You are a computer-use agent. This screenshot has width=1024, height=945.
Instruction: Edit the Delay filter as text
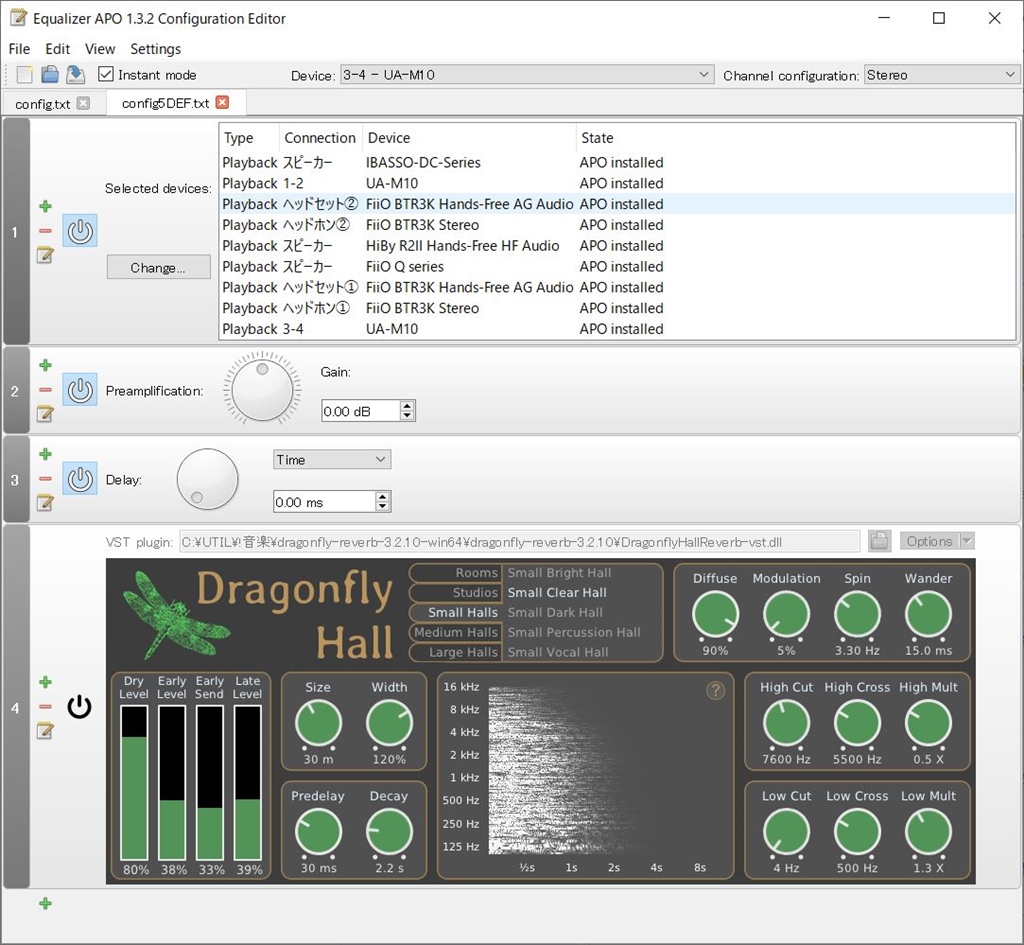tap(45, 502)
